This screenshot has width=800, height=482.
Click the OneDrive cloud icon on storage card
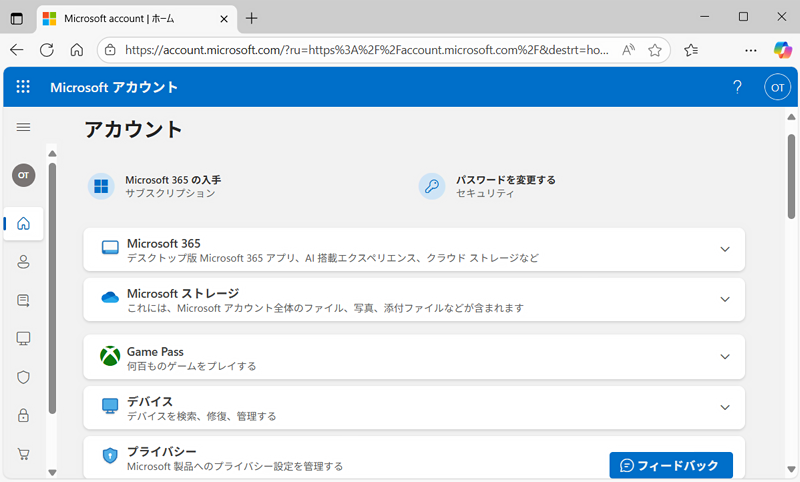110,298
